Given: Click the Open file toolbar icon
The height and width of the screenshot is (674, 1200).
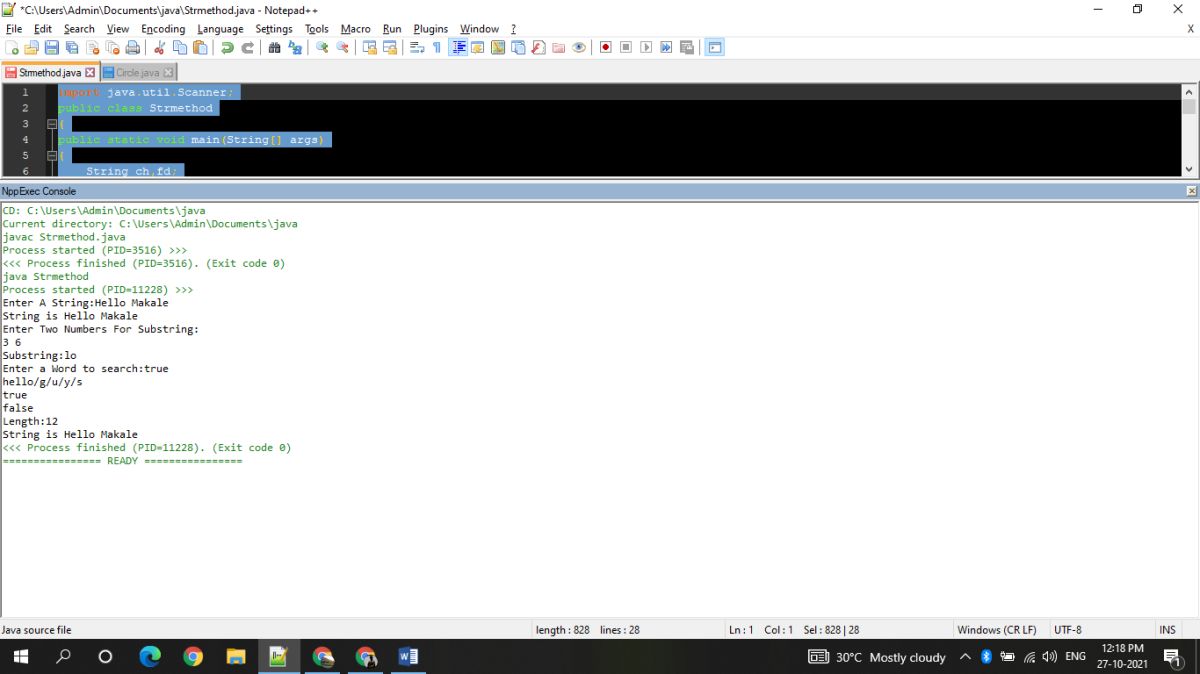Looking at the screenshot, I should 31,47.
